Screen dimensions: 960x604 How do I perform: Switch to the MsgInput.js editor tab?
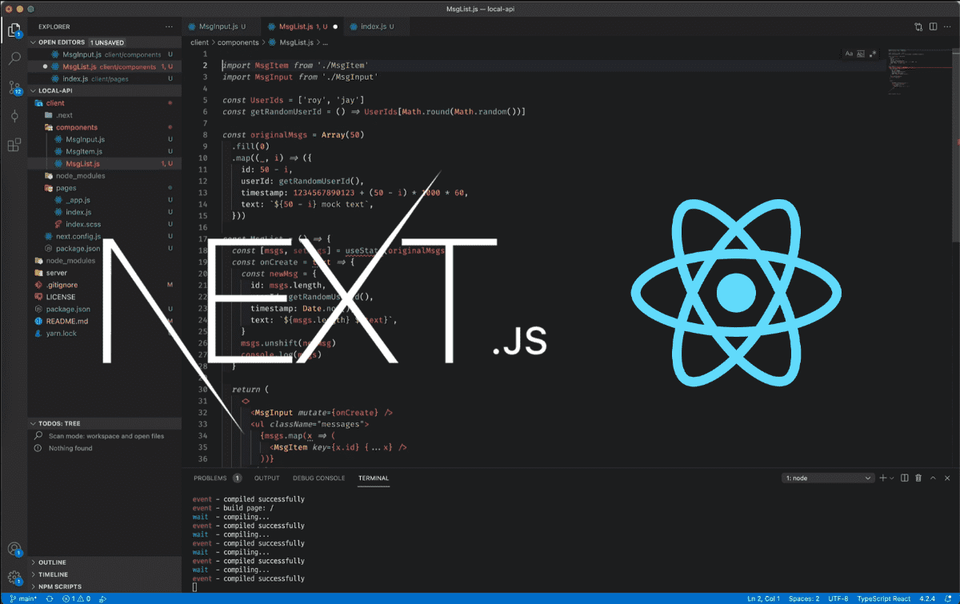point(220,26)
